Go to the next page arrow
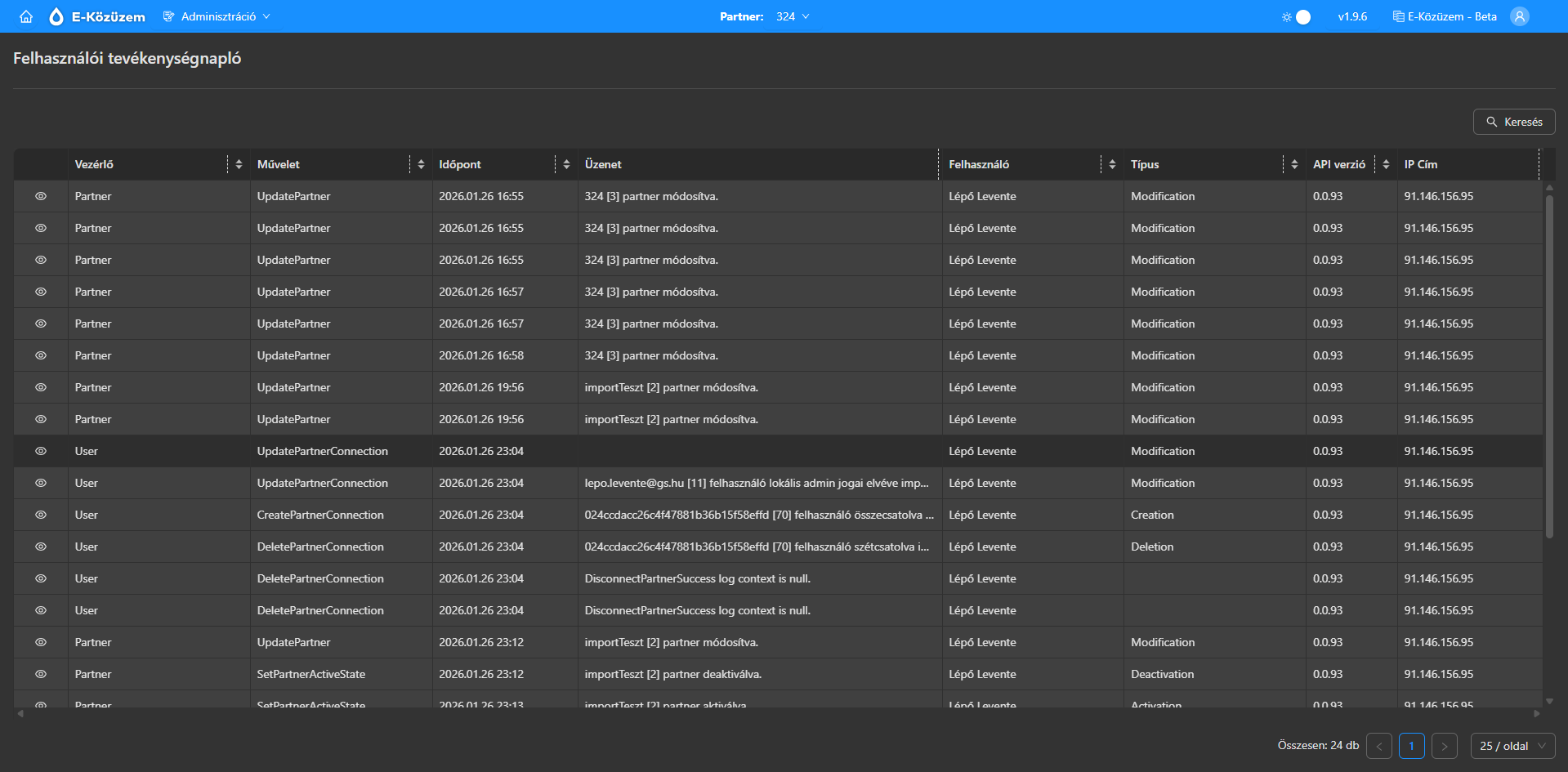This screenshot has height=772, width=1568. pos(1444,746)
